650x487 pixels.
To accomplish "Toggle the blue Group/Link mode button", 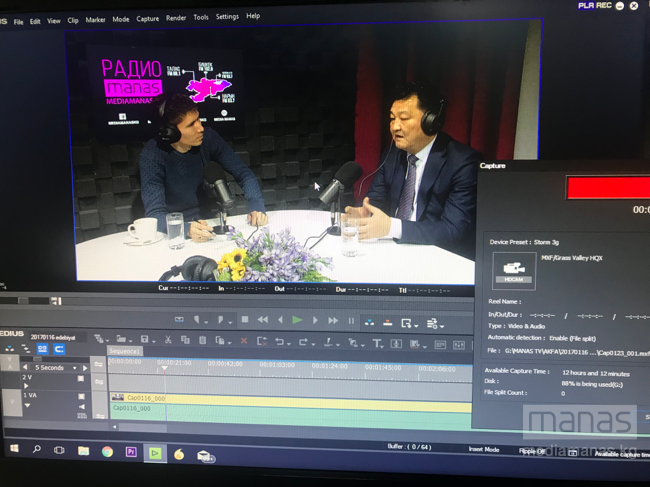I will pyautogui.click(x=42, y=349).
